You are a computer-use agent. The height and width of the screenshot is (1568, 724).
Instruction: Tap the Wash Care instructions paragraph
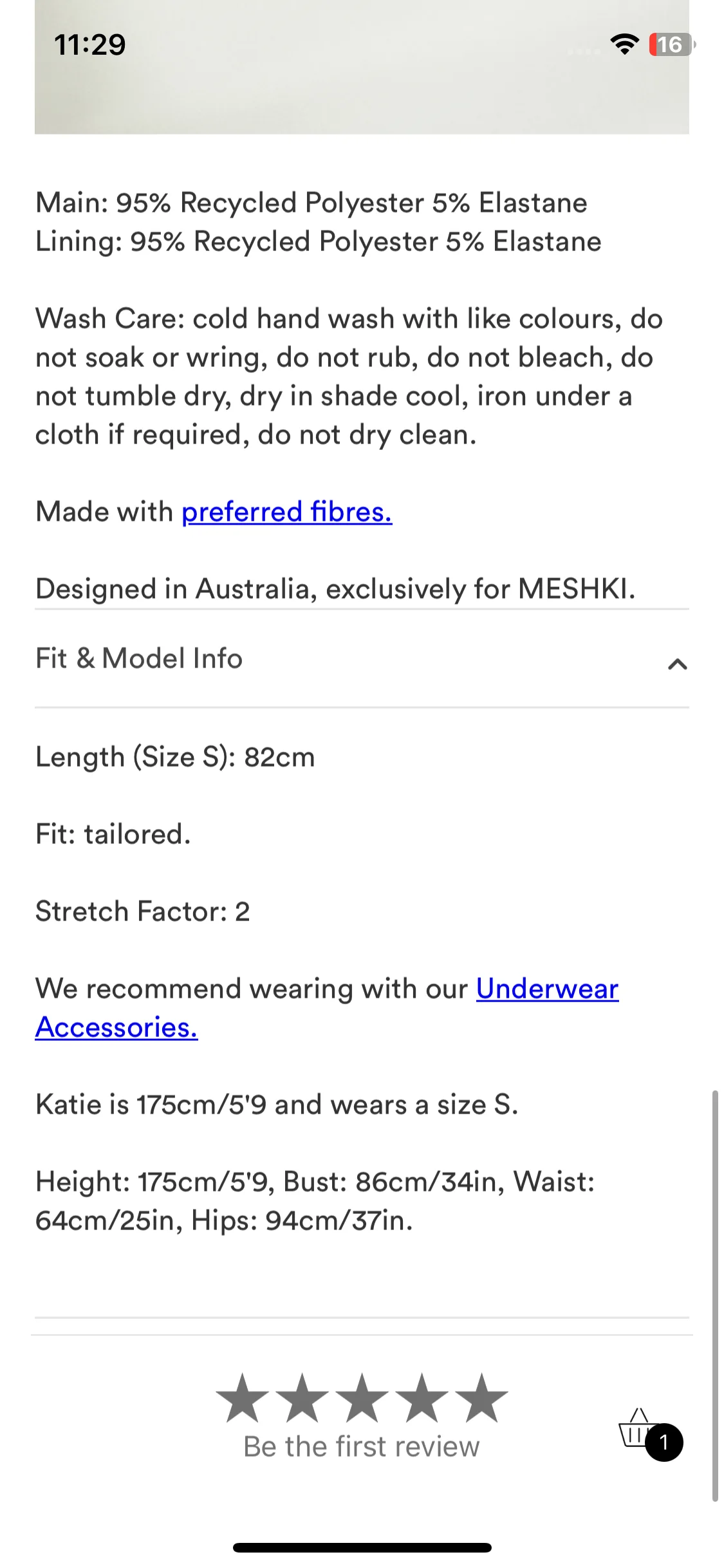[349, 377]
